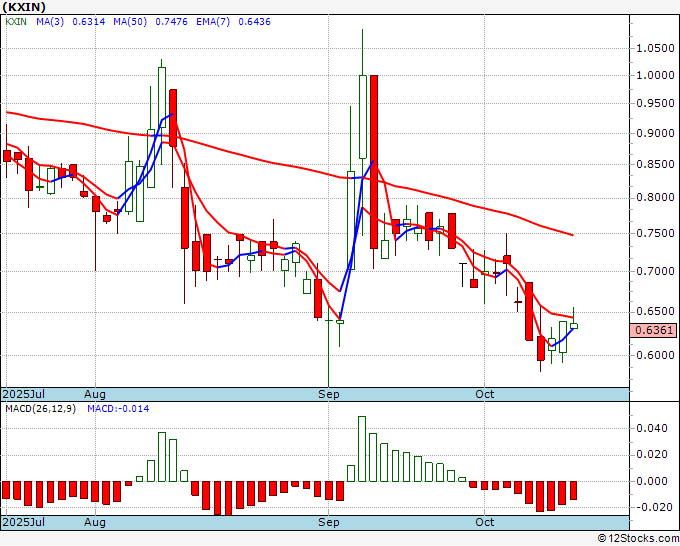Image resolution: width=680 pixels, height=546 pixels.
Task: Click the 0.7000 price axis label
Action: point(655,271)
